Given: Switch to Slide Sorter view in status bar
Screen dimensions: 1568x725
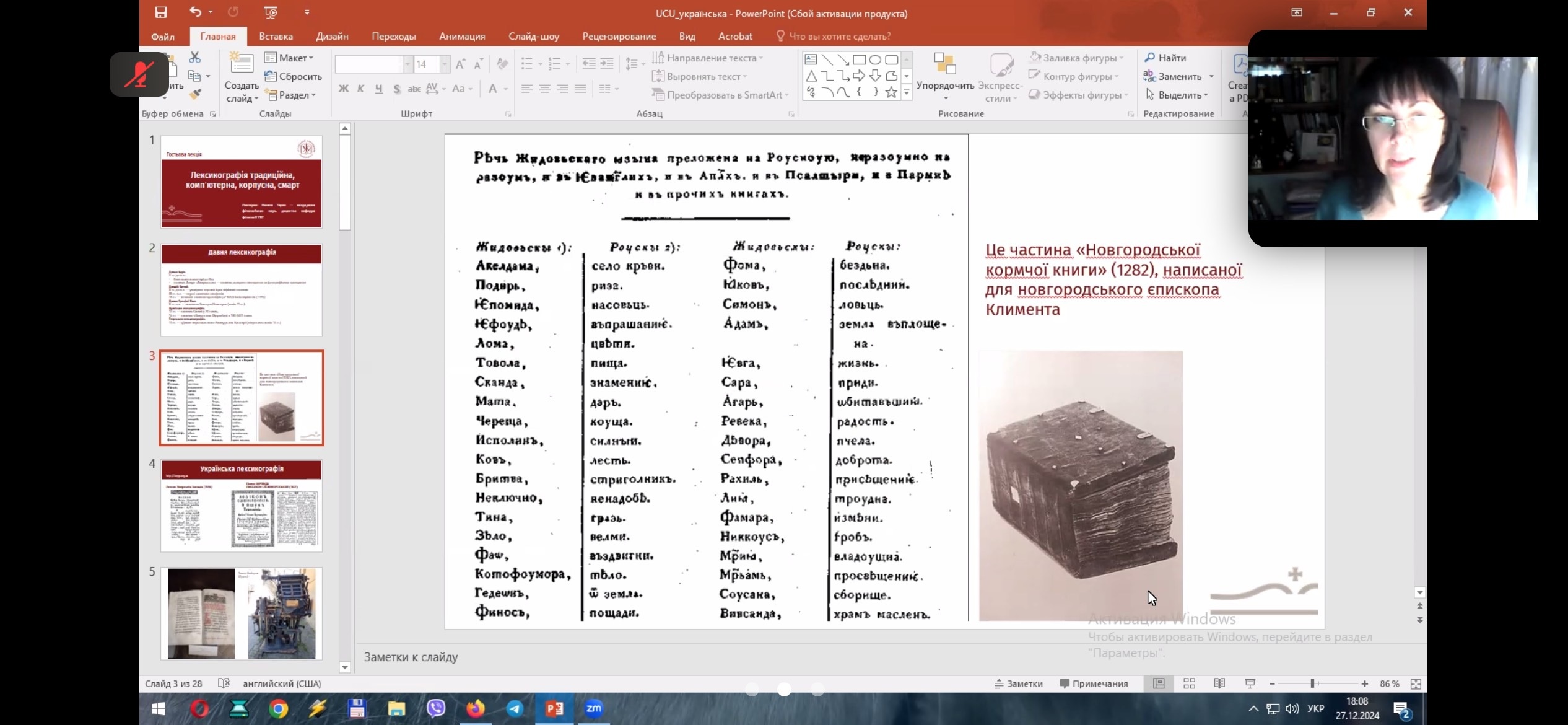Looking at the screenshot, I should point(1189,683).
